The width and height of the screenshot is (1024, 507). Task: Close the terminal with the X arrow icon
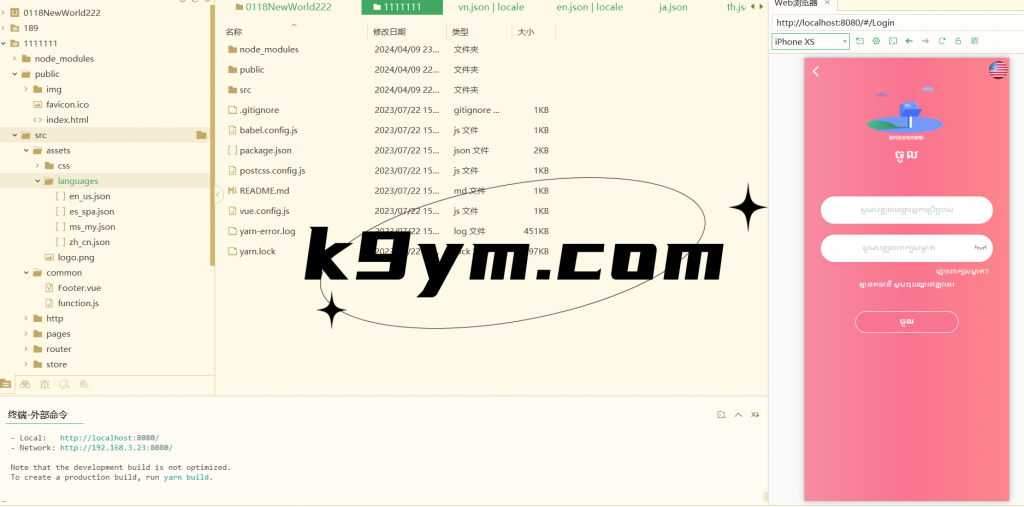[x=755, y=415]
